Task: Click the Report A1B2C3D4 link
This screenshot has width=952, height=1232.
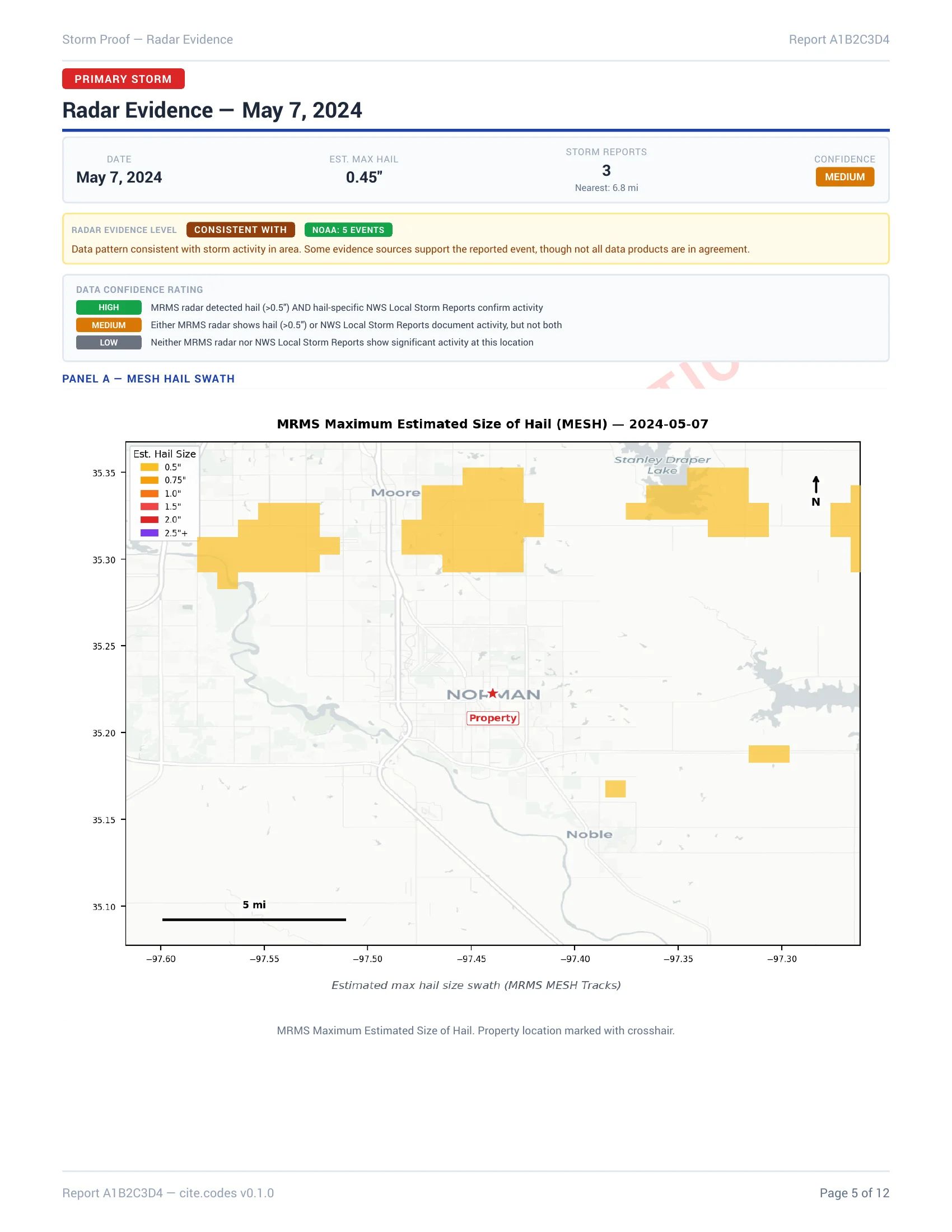Action: pyautogui.click(x=840, y=40)
